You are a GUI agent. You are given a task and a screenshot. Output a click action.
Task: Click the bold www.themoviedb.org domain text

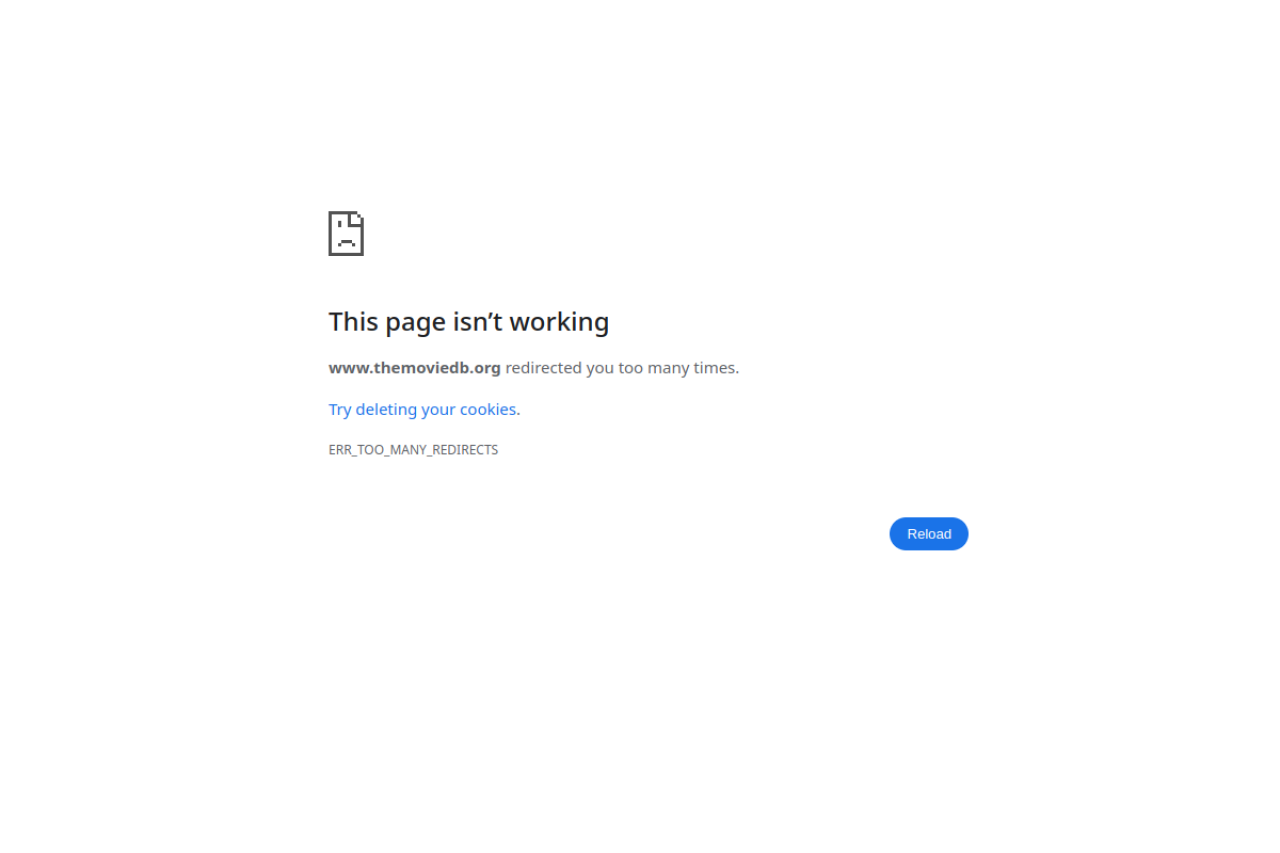coord(414,368)
